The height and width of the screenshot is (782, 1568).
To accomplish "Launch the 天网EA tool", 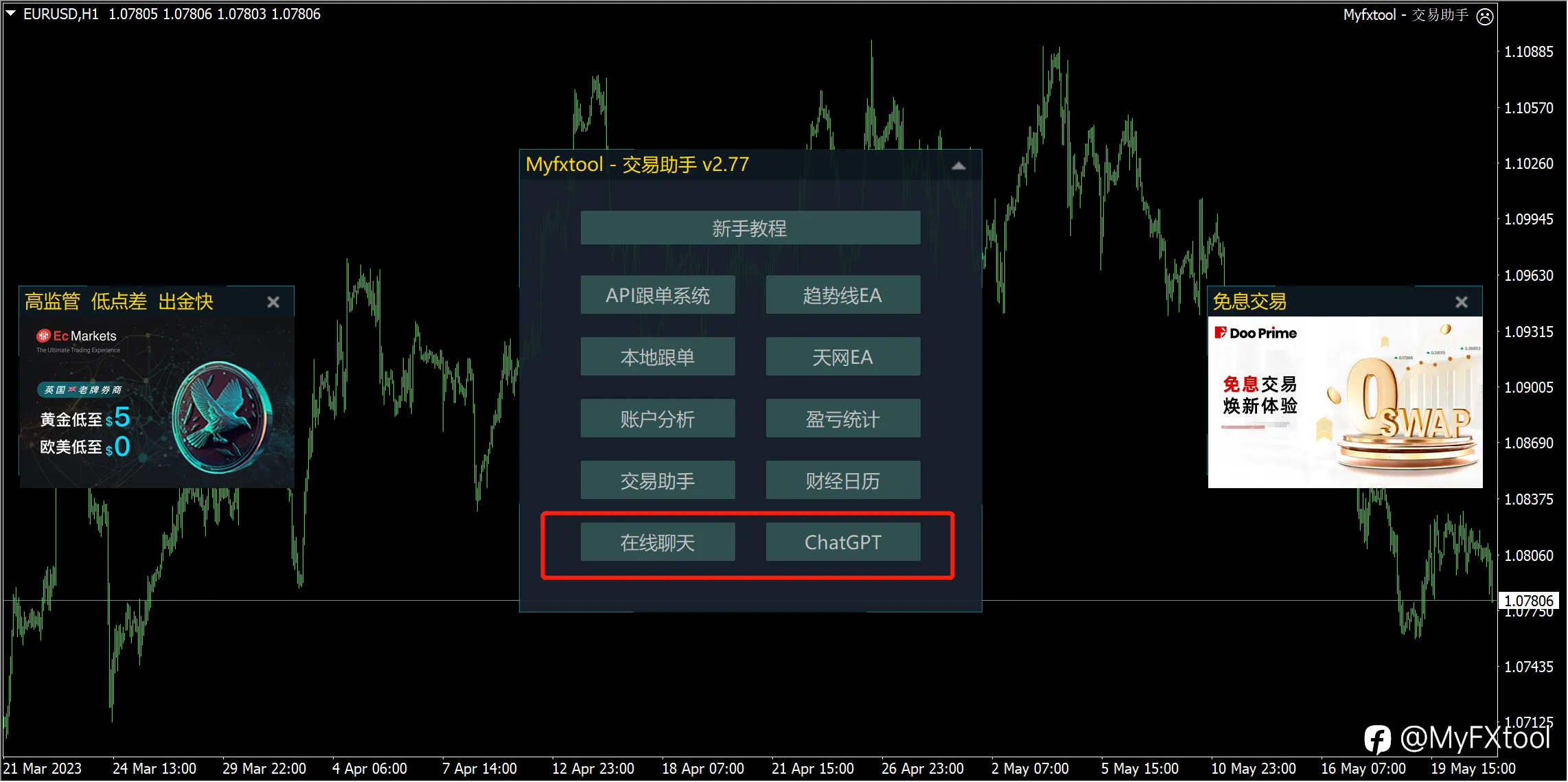I will point(842,357).
